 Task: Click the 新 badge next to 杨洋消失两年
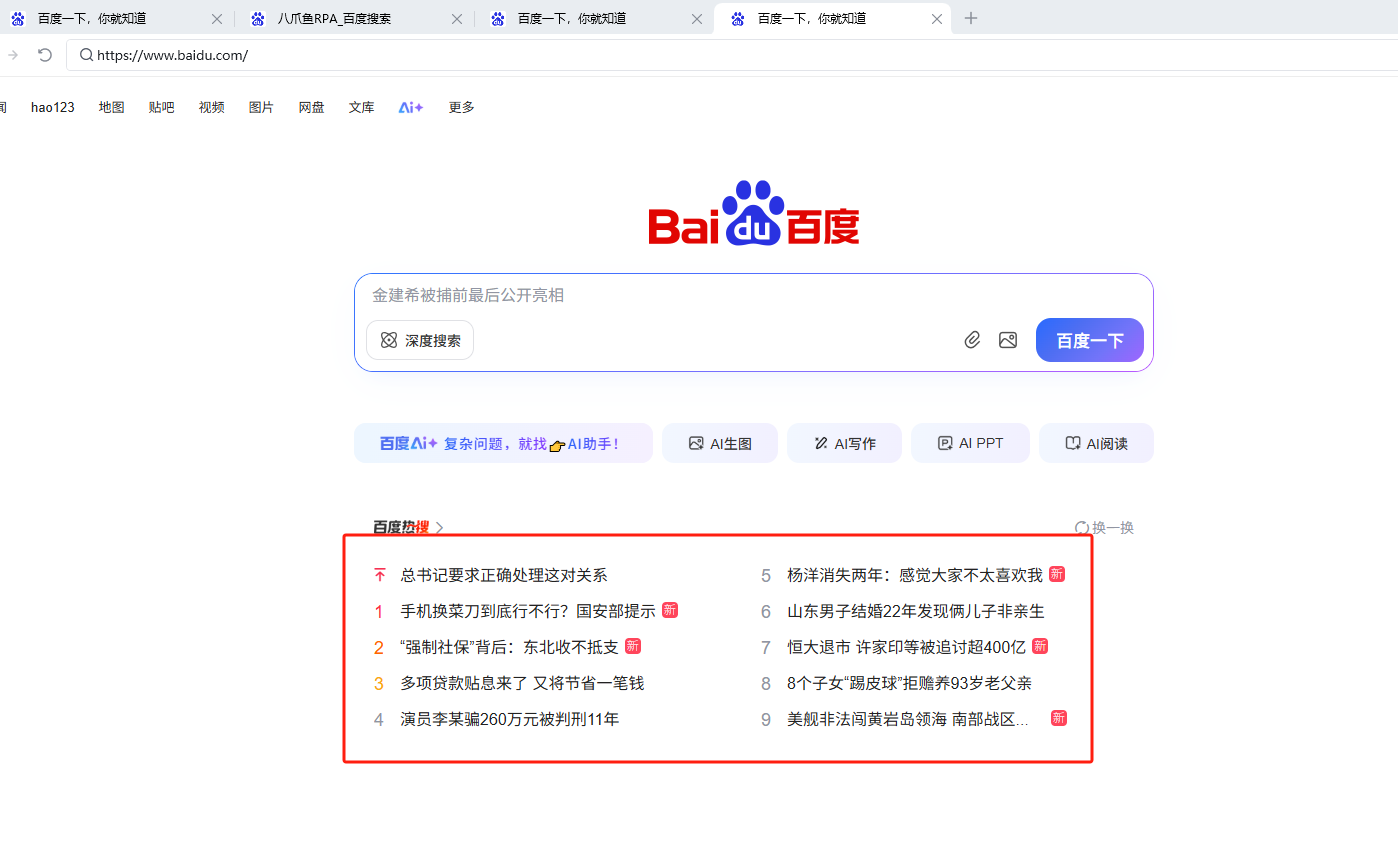1057,574
